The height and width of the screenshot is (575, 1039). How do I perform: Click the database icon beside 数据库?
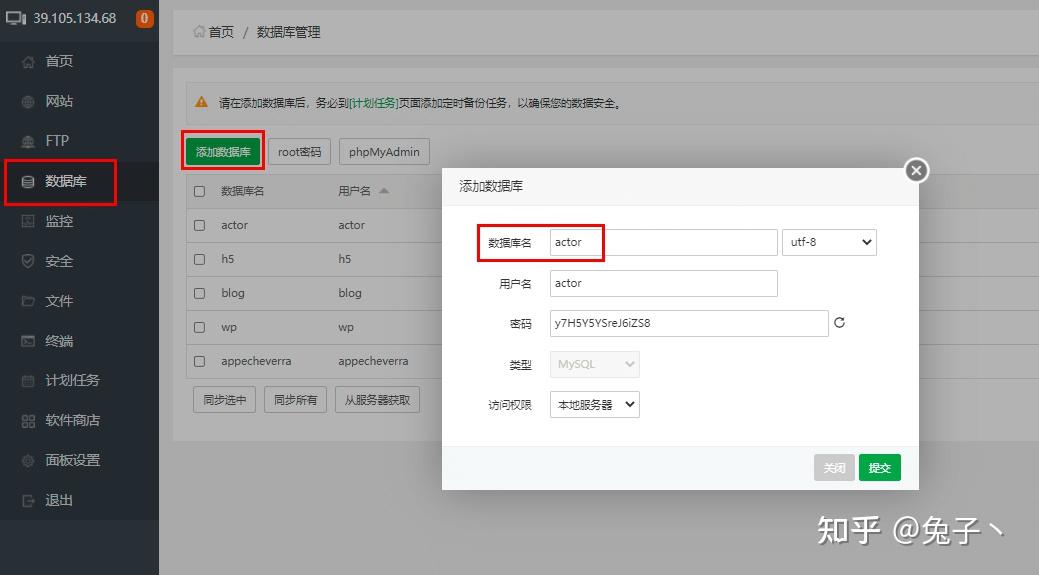coord(28,182)
